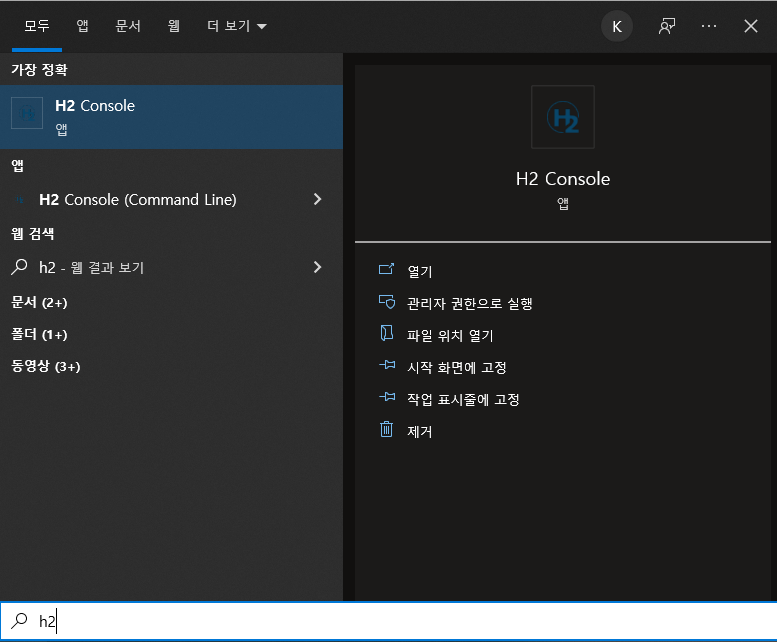Click the open-window icon next to 열기
The height and width of the screenshot is (642, 777).
pyautogui.click(x=387, y=269)
